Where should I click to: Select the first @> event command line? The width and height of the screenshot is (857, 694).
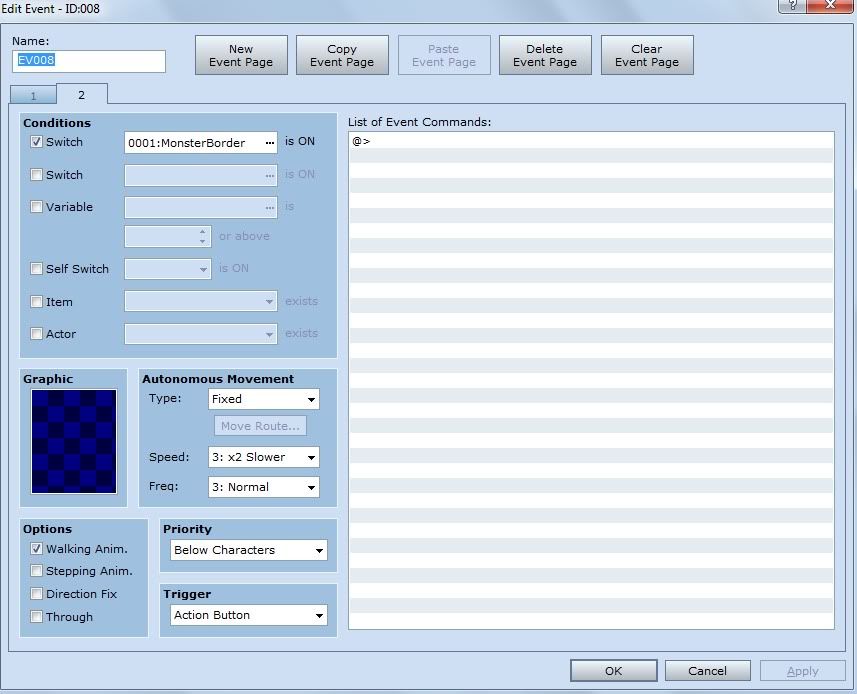tap(590, 141)
